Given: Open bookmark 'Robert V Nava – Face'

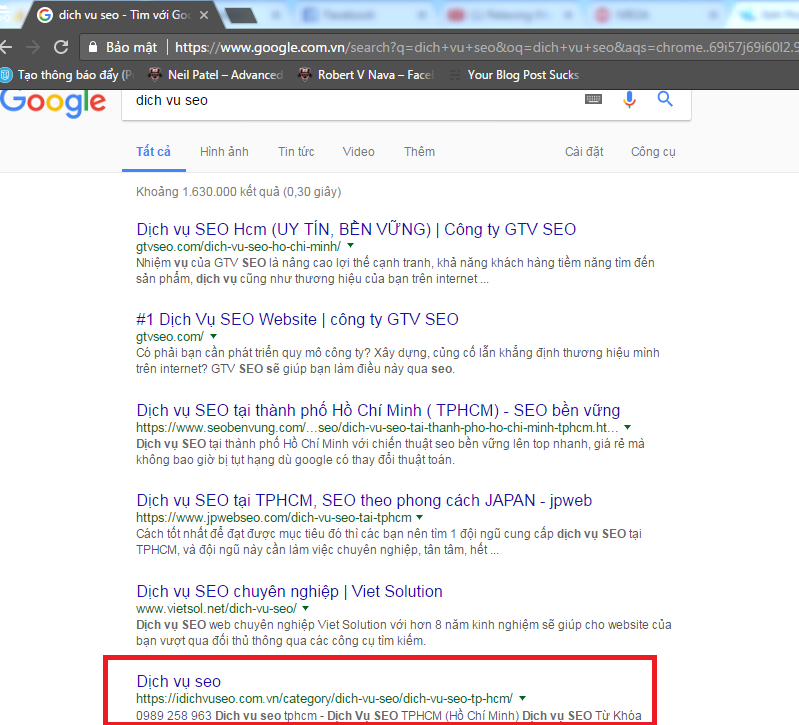Looking at the screenshot, I should pyautogui.click(x=366, y=75).
